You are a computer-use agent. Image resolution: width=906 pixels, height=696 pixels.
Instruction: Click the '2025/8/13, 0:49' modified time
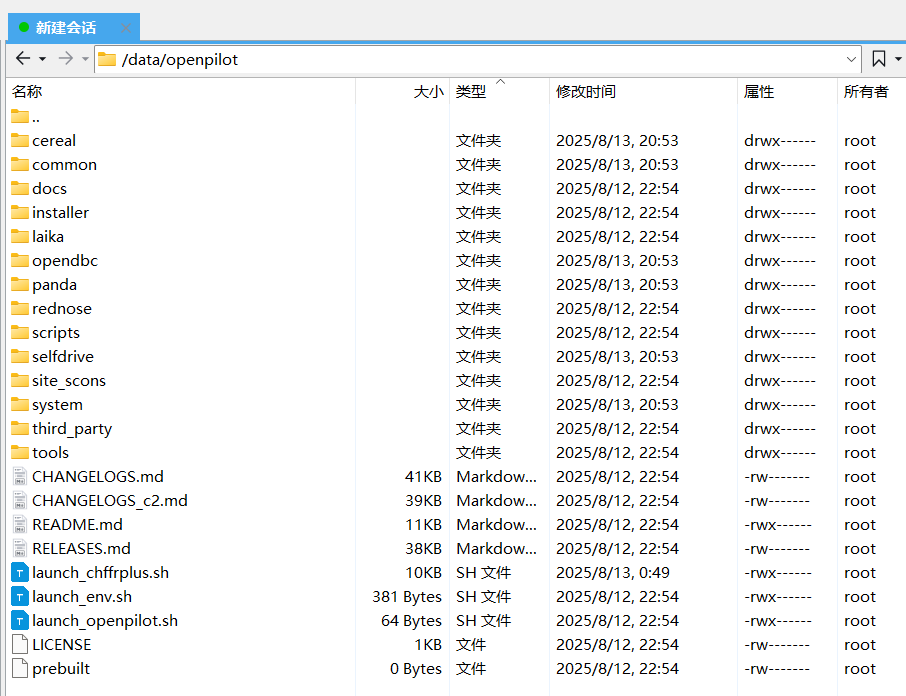[x=612, y=572]
